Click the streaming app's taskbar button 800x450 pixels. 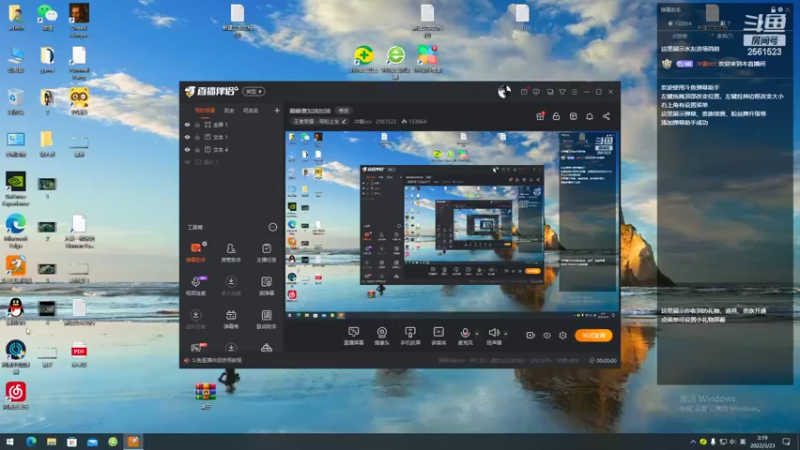pos(133,442)
